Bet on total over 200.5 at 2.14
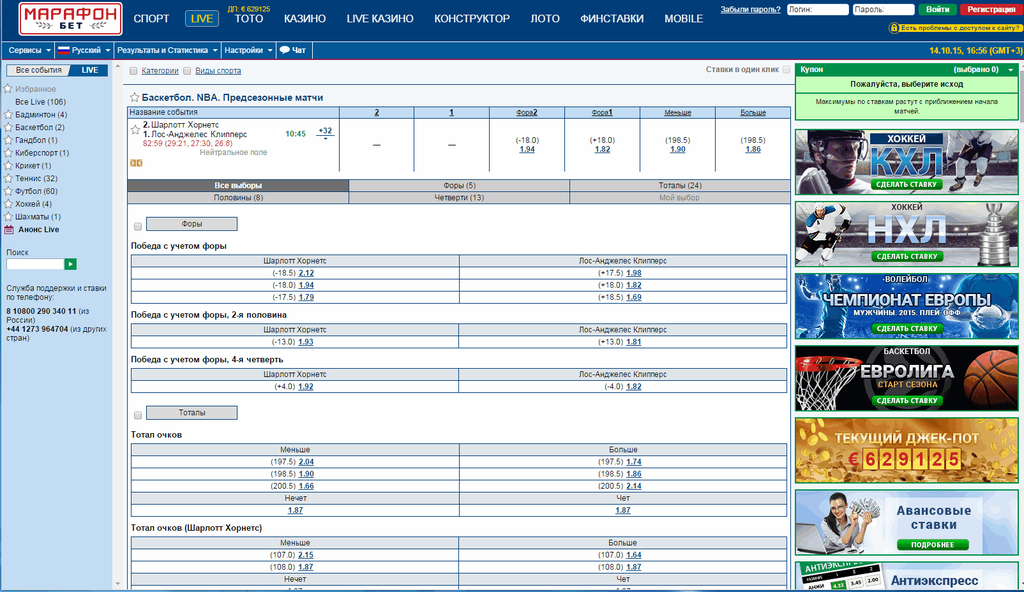Viewport: 1024px width, 592px height. click(x=633, y=486)
